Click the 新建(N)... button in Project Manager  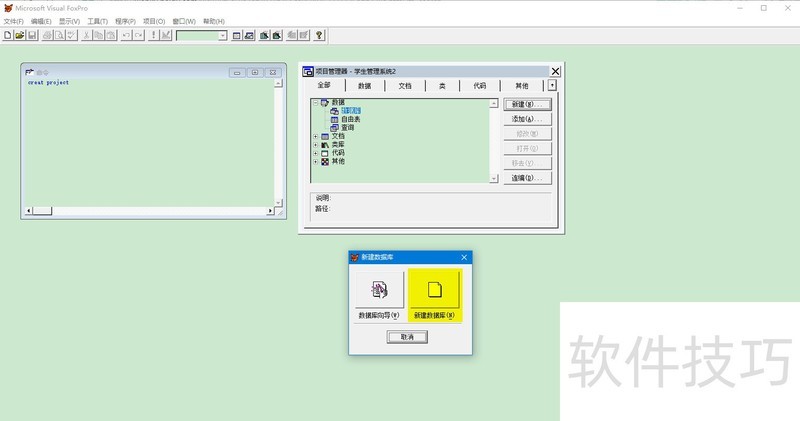point(527,104)
